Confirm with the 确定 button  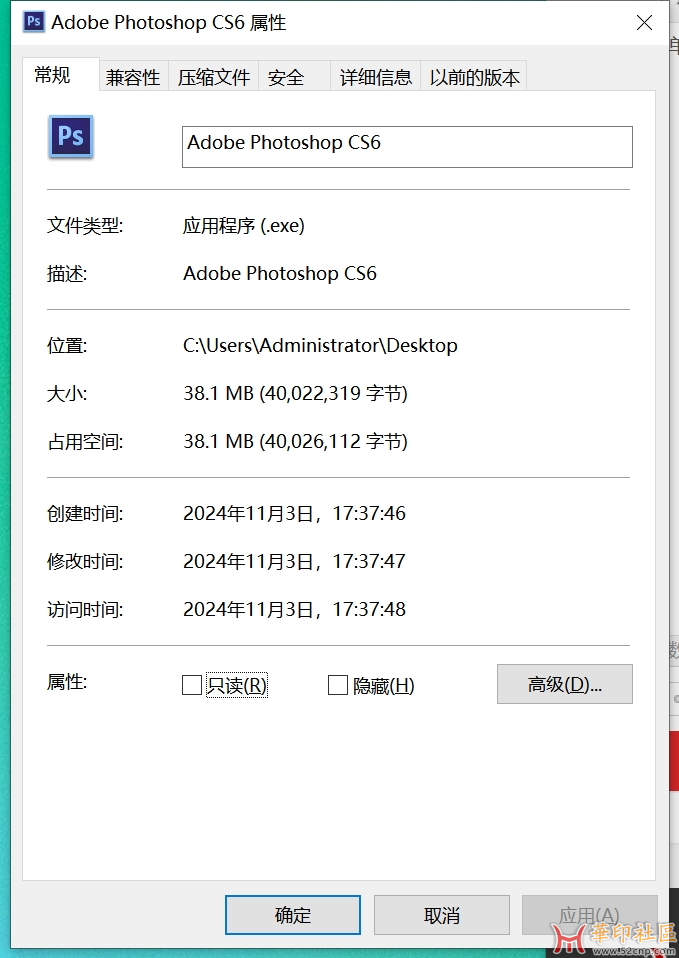point(293,915)
